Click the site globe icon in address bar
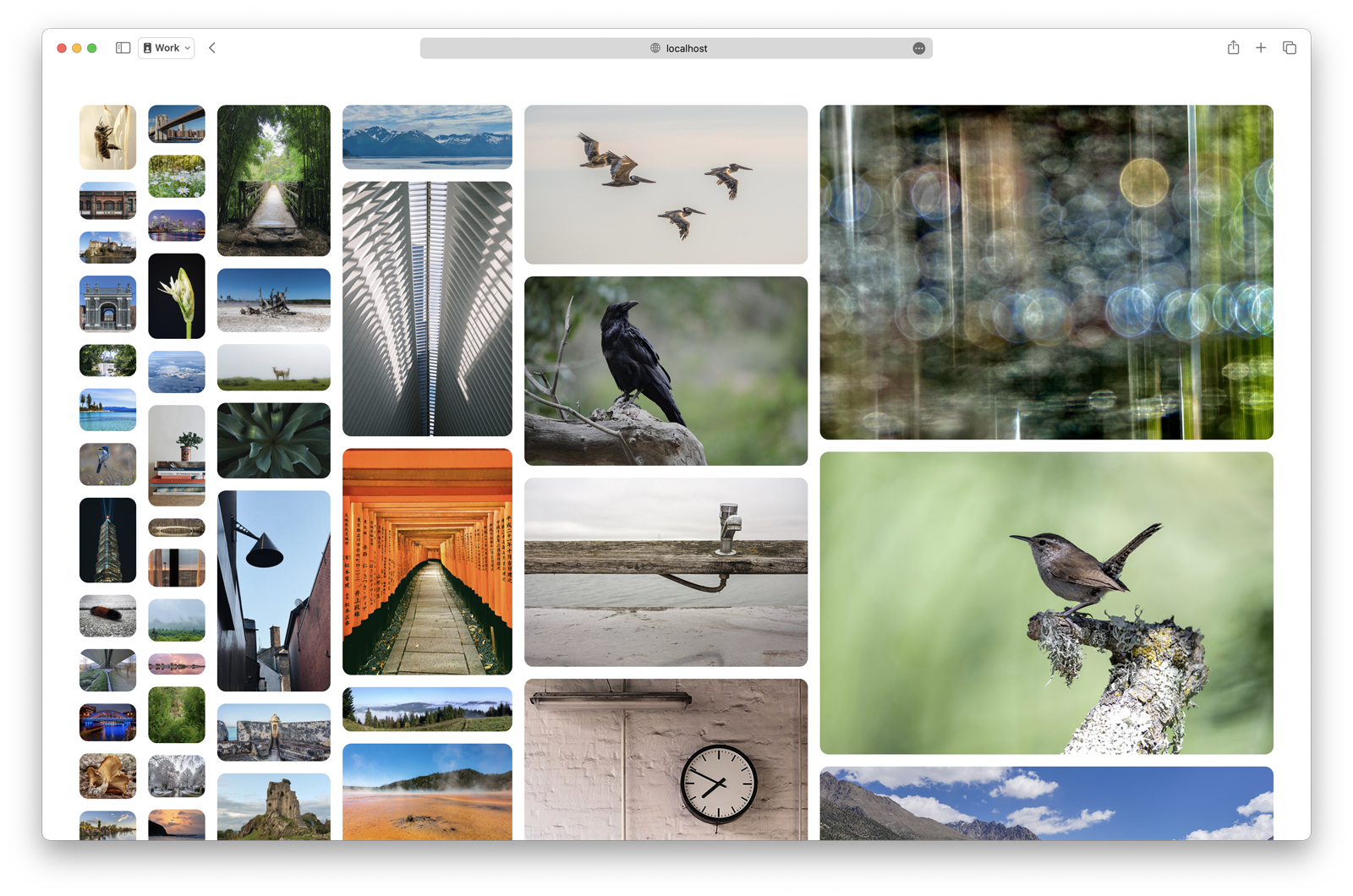Image resolution: width=1353 pixels, height=896 pixels. coord(655,48)
